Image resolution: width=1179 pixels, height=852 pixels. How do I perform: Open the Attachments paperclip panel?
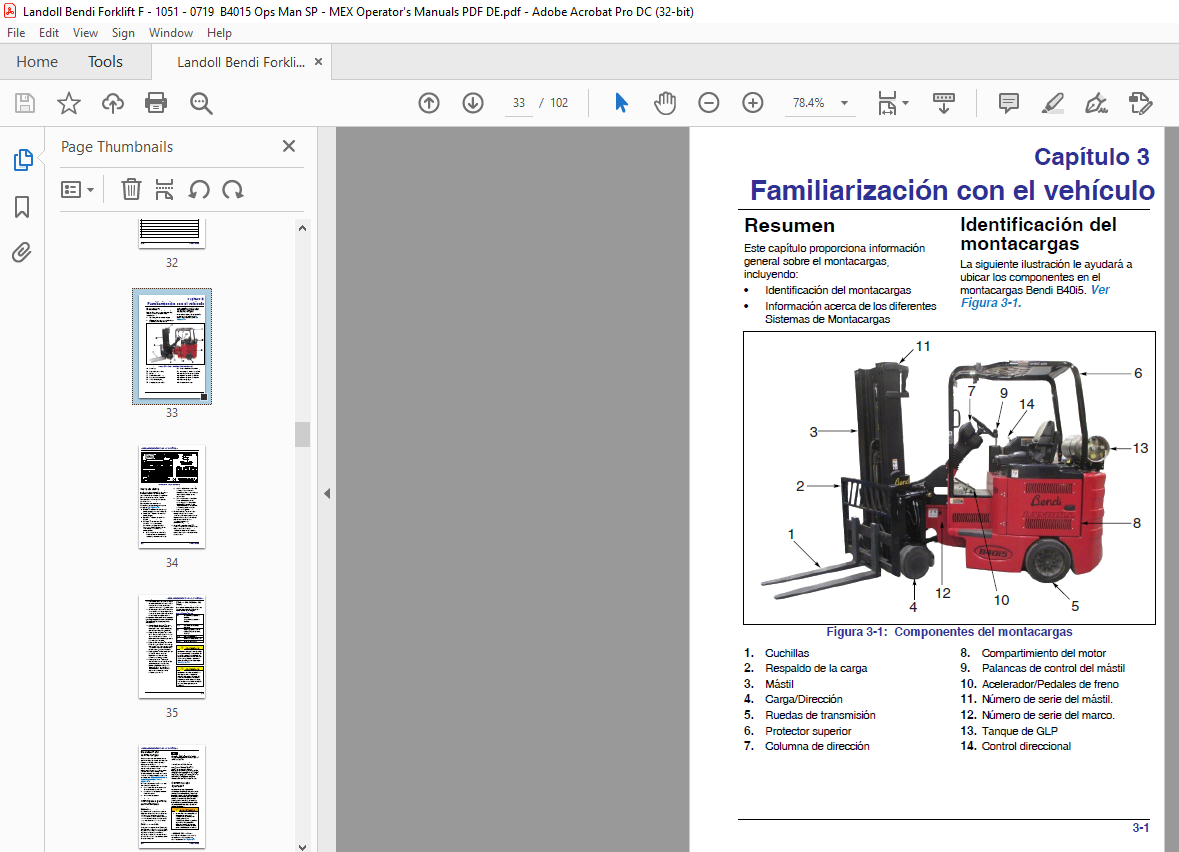click(x=22, y=253)
